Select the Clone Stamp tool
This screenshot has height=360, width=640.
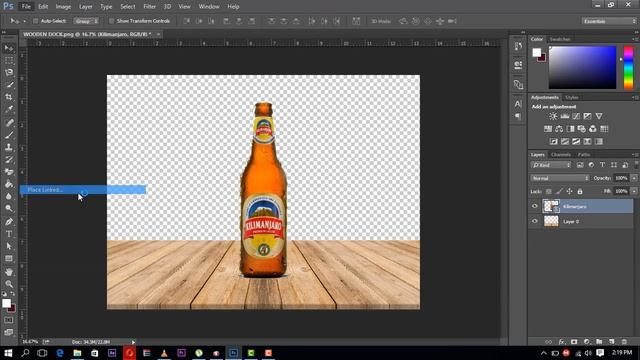point(9,147)
